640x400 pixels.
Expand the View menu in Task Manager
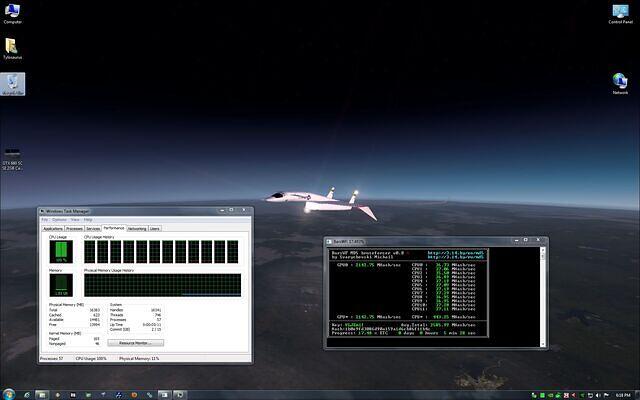click(74, 220)
